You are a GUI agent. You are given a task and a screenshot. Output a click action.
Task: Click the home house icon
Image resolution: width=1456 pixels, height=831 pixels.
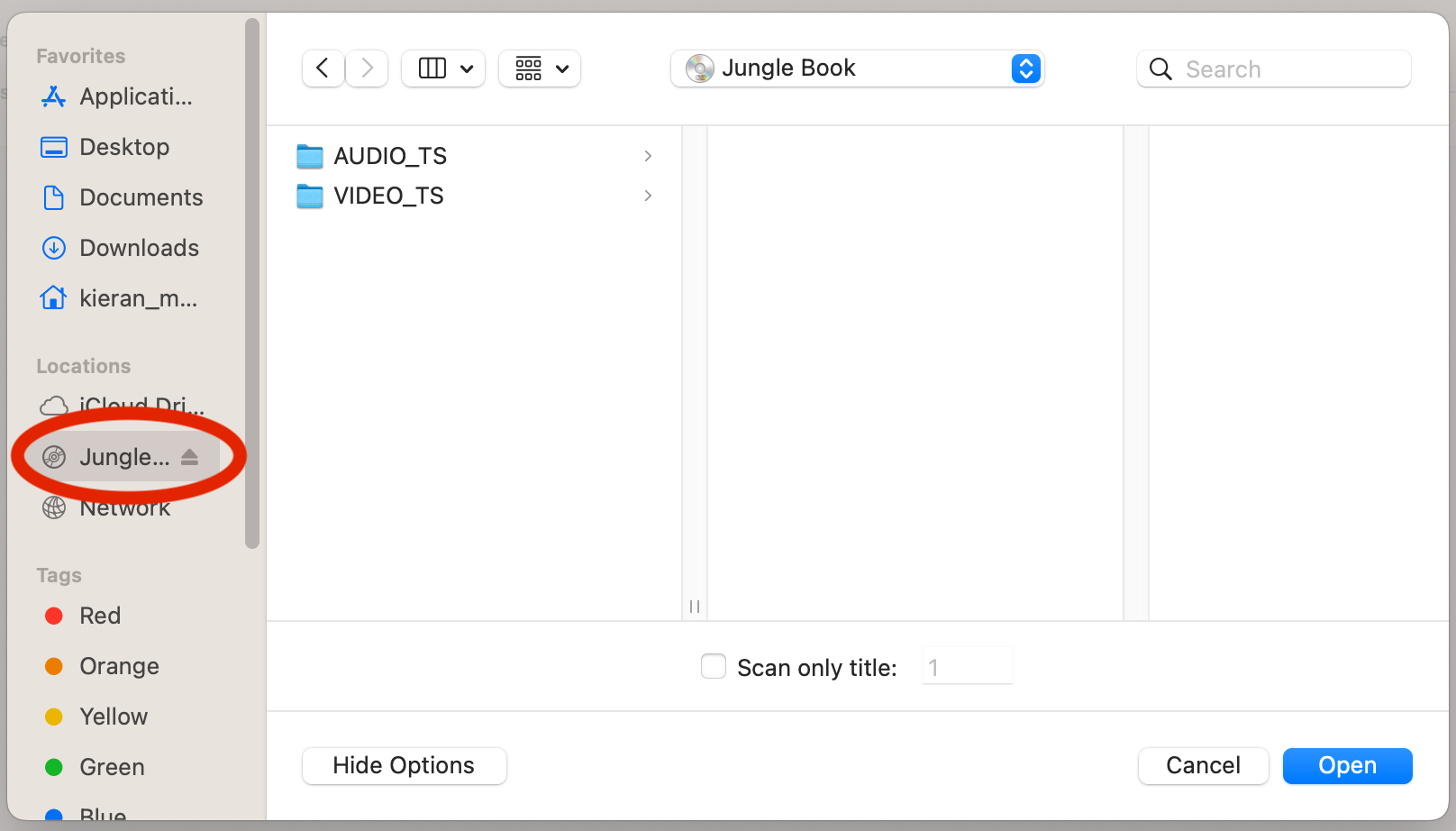pyautogui.click(x=54, y=297)
